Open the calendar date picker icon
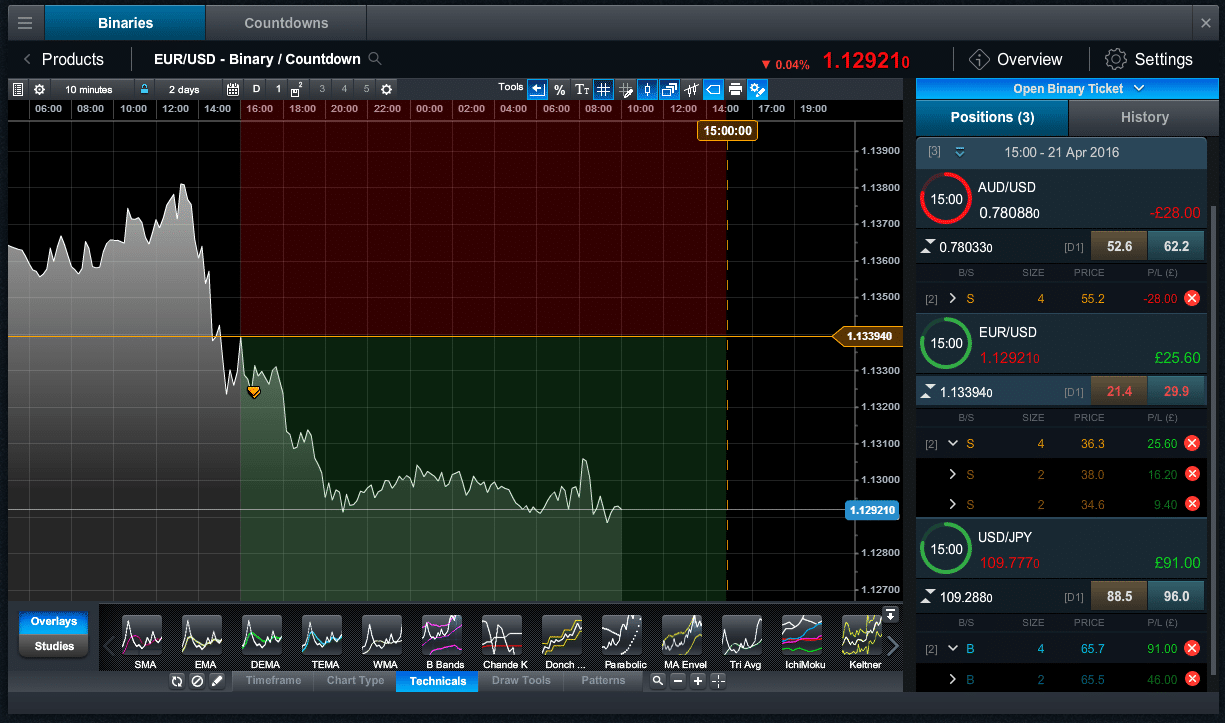The image size is (1225, 723). point(233,90)
